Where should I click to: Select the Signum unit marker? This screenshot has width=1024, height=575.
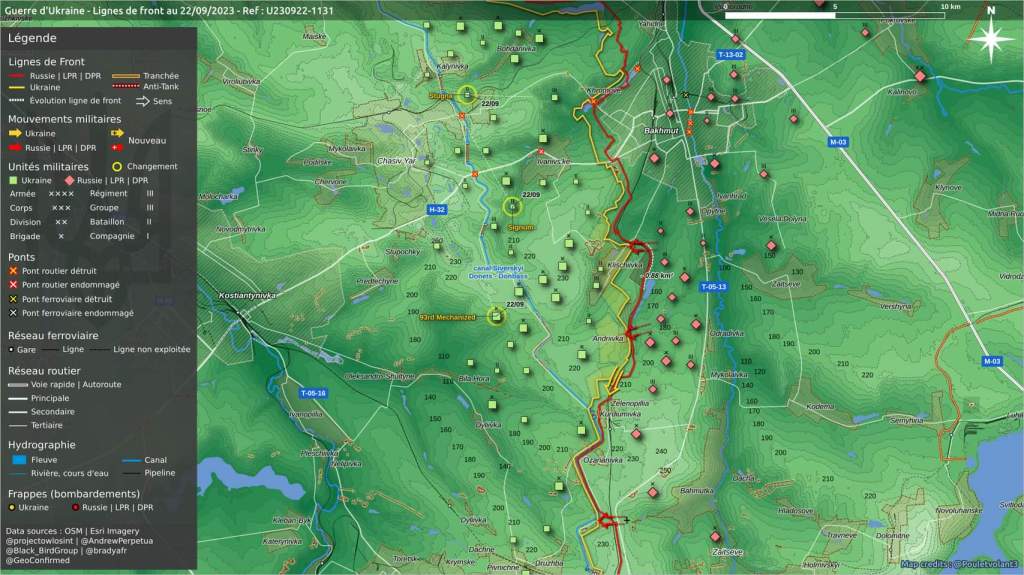(x=513, y=207)
